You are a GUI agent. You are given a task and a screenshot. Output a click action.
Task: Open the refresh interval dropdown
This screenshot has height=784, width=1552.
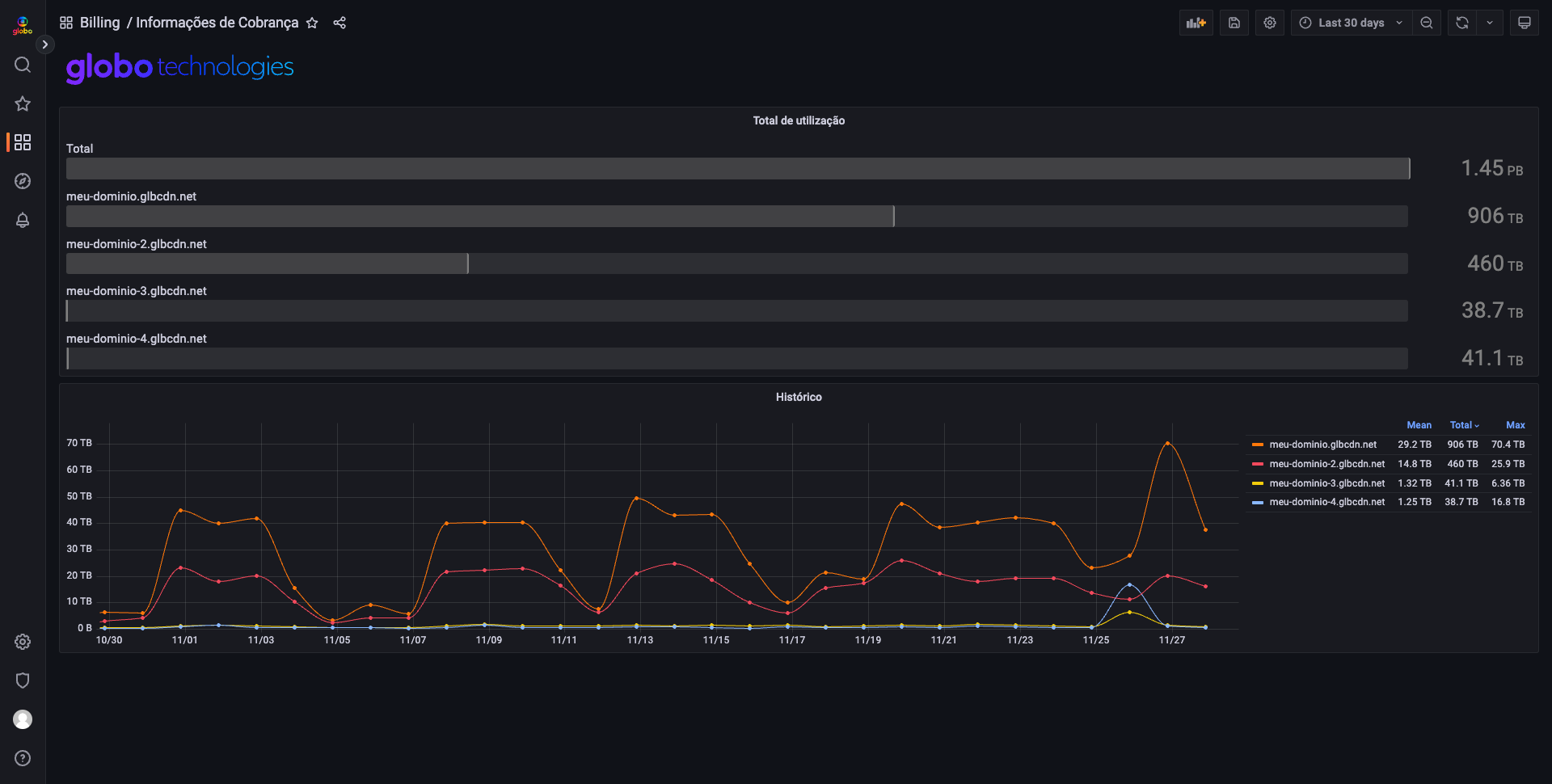[x=1490, y=23]
